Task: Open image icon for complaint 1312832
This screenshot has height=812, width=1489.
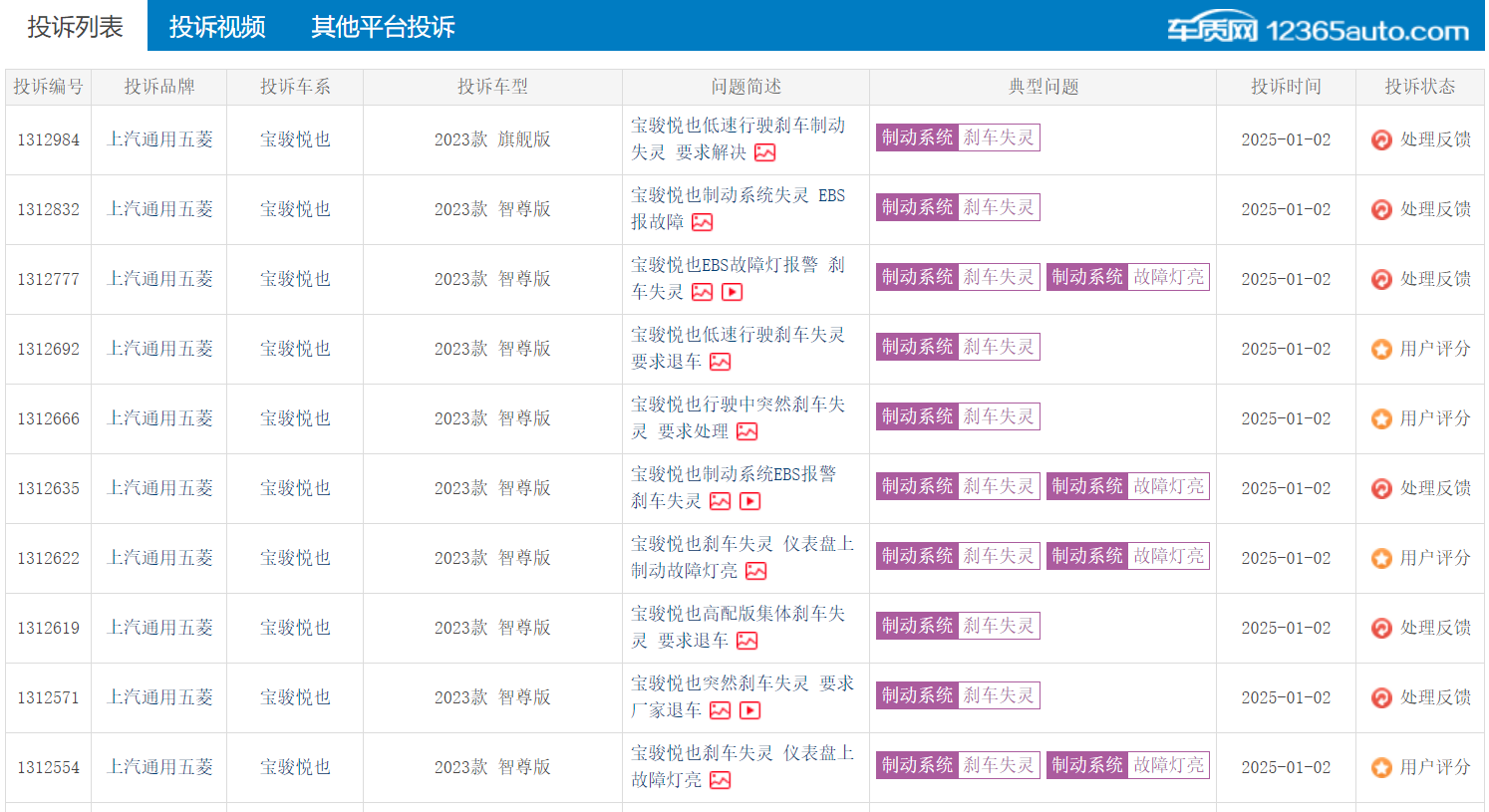Action: coord(703,222)
